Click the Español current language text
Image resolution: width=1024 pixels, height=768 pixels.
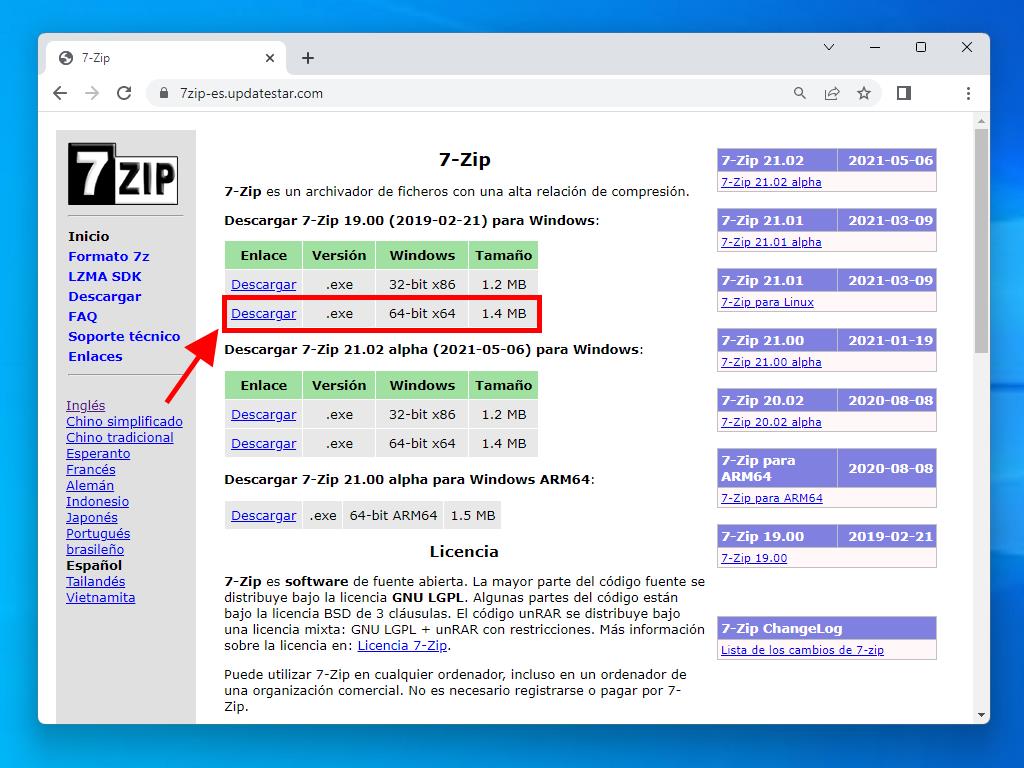pyautogui.click(x=94, y=566)
